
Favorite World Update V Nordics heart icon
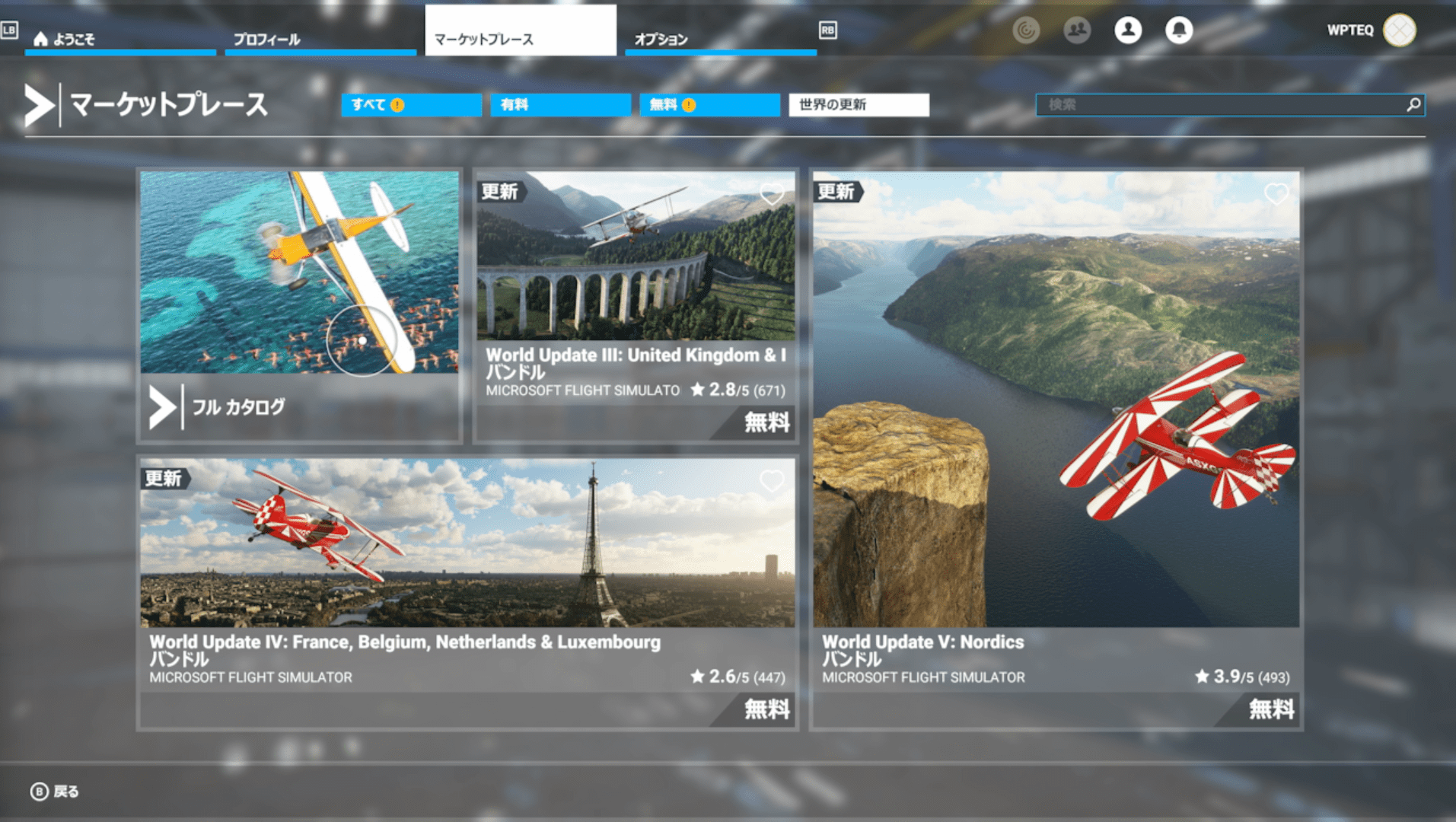(1276, 194)
